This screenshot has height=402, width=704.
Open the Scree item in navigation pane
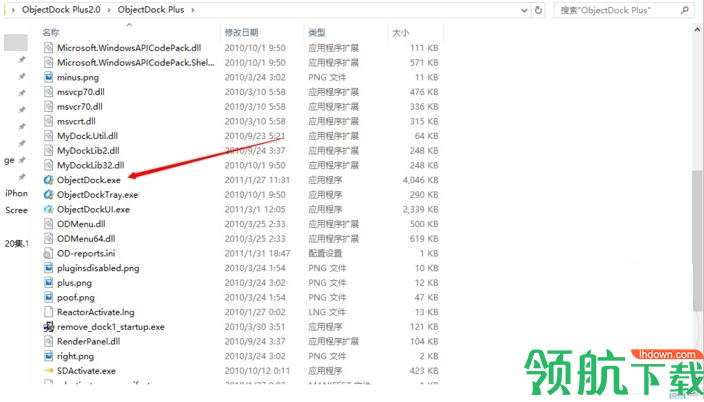[17, 210]
